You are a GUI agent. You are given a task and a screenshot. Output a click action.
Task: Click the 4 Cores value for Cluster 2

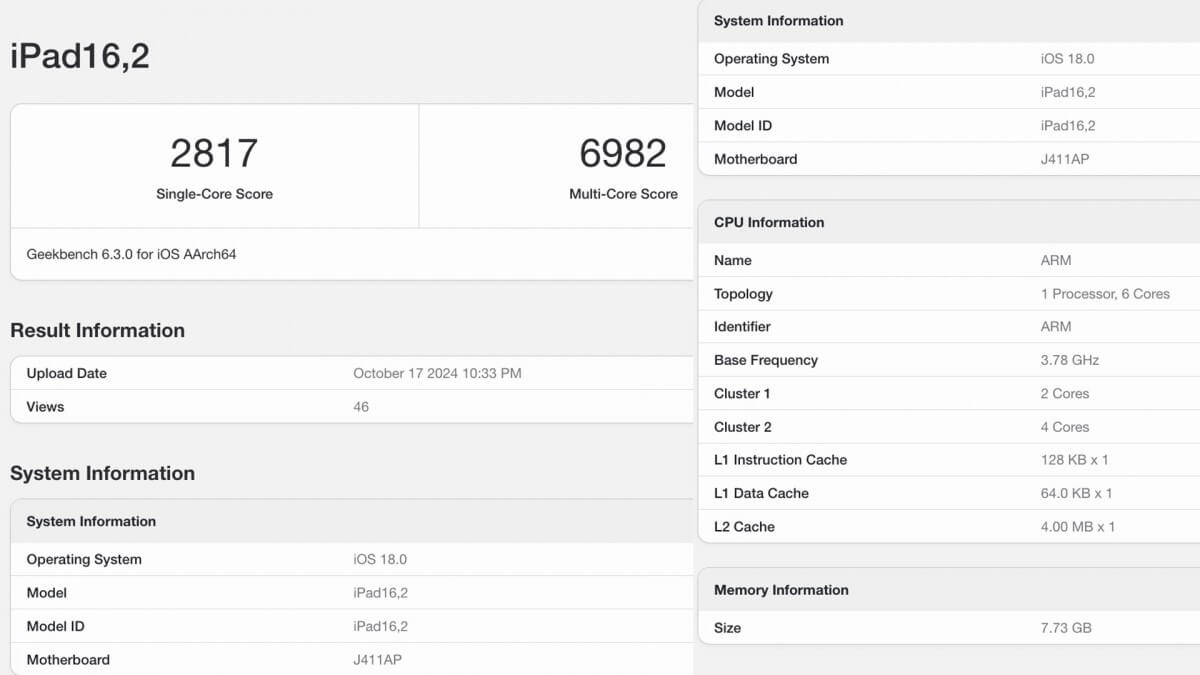[1065, 427]
